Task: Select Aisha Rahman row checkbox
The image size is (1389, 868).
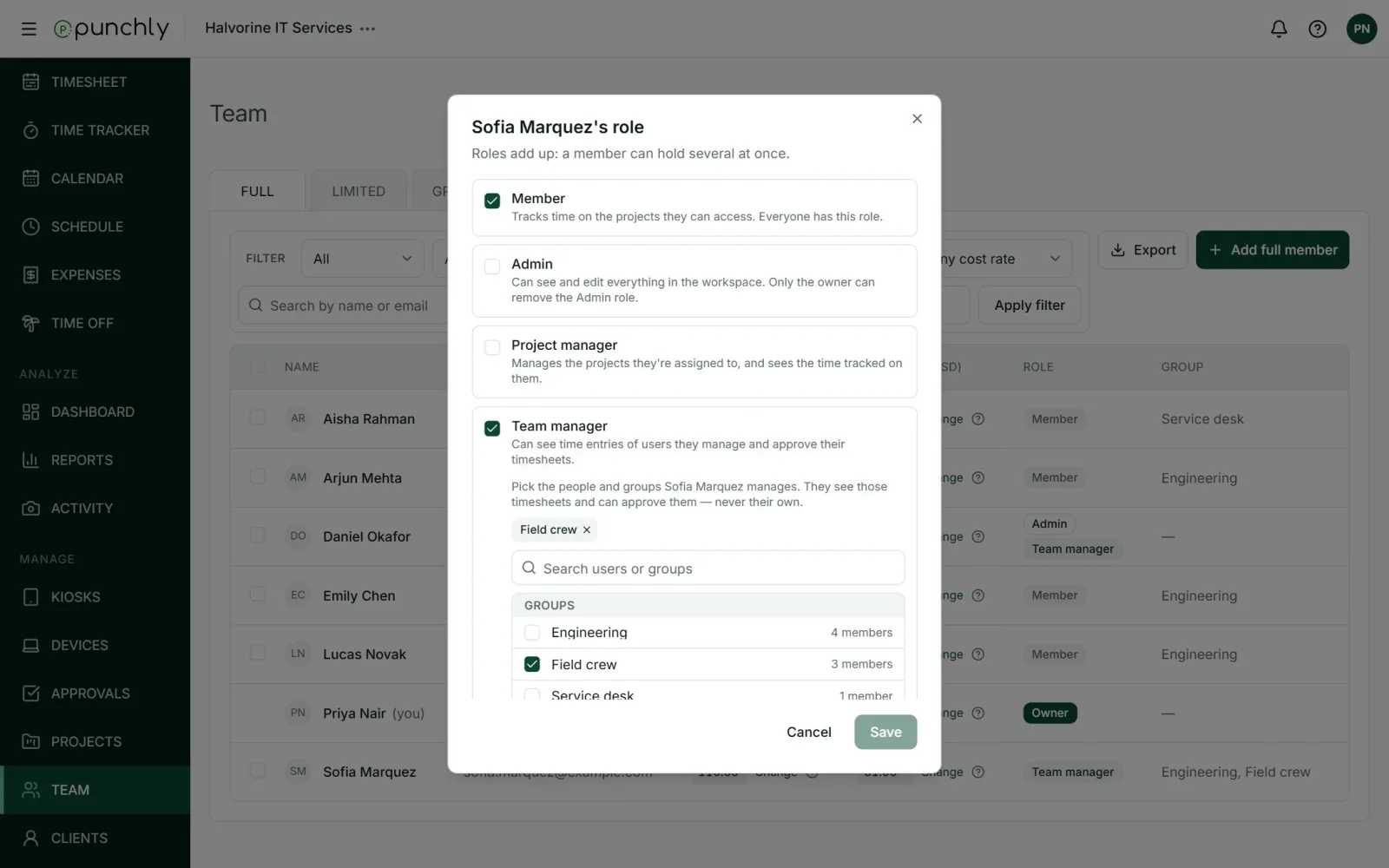Action: click(x=258, y=418)
